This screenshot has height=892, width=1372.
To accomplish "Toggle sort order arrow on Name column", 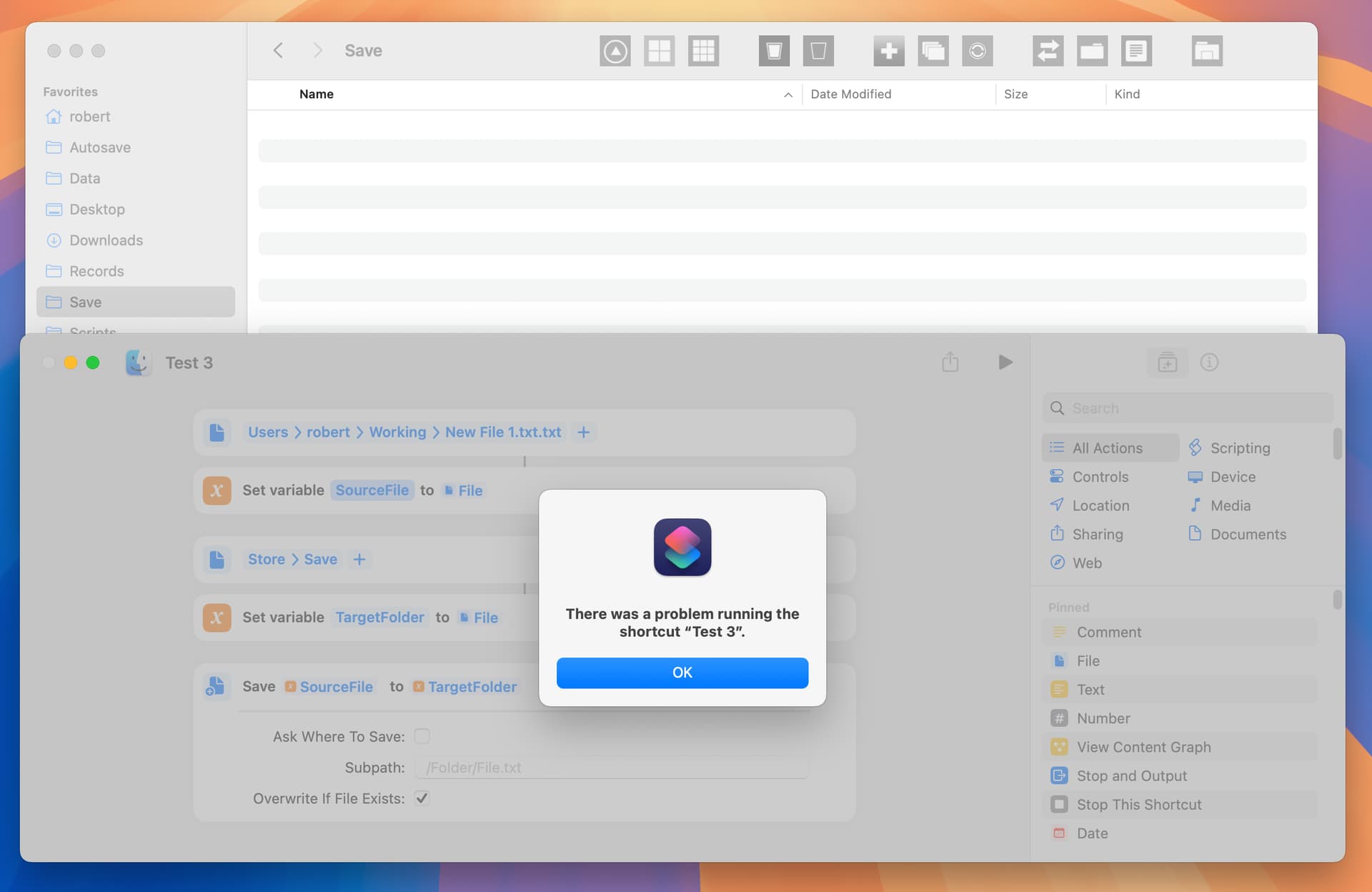I will click(787, 94).
